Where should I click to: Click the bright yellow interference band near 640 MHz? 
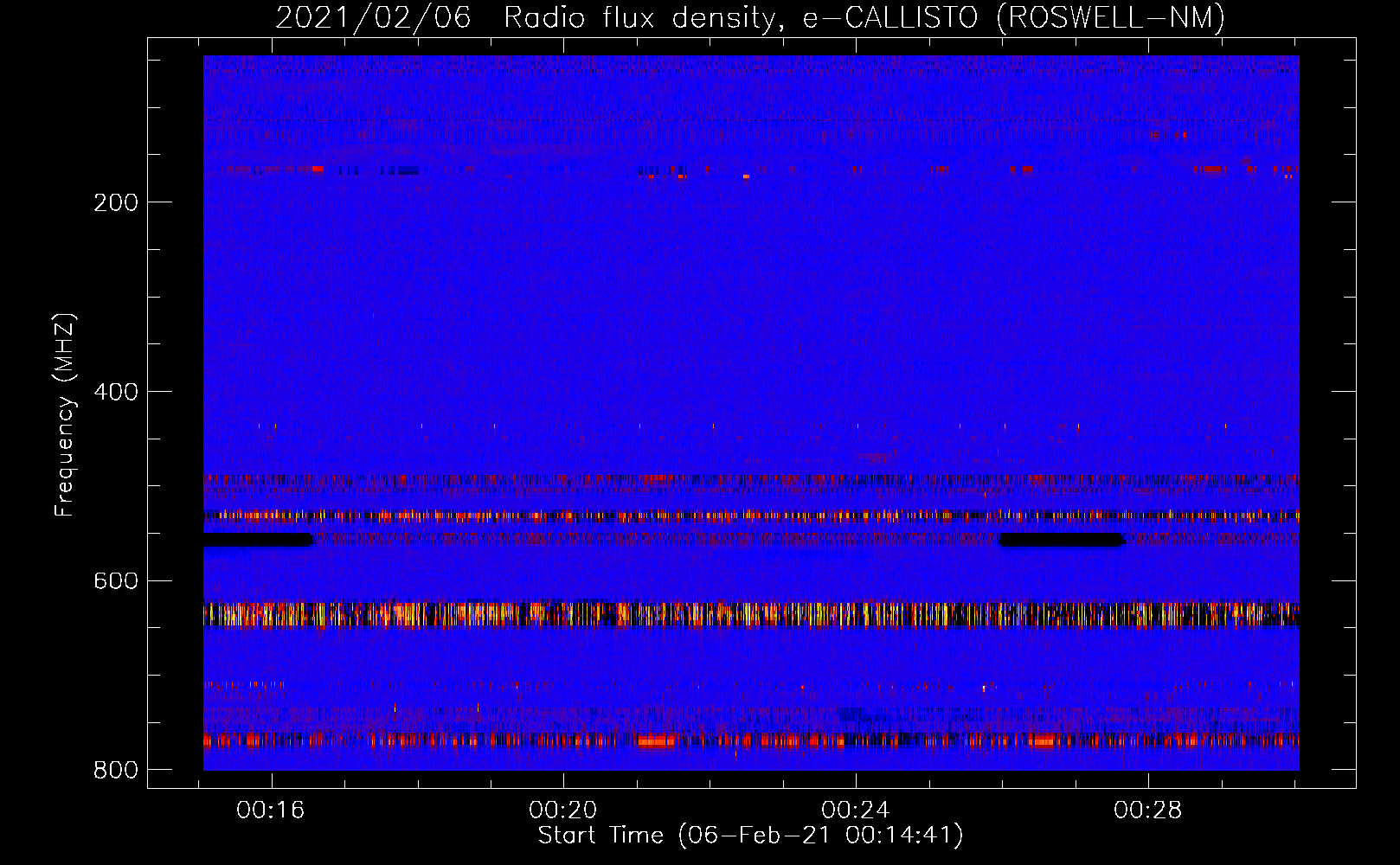[x=751, y=614]
